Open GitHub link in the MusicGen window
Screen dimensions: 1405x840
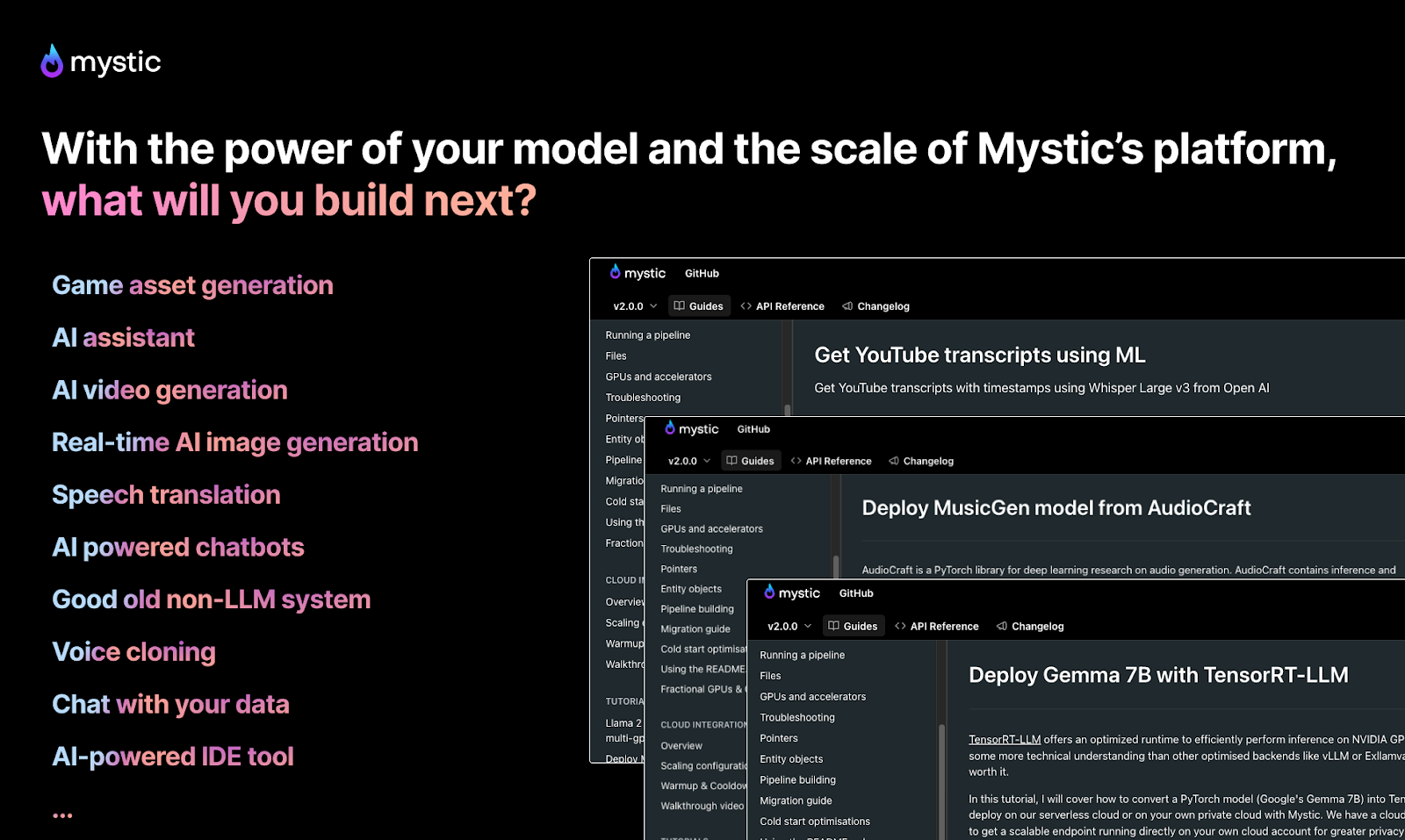(753, 429)
